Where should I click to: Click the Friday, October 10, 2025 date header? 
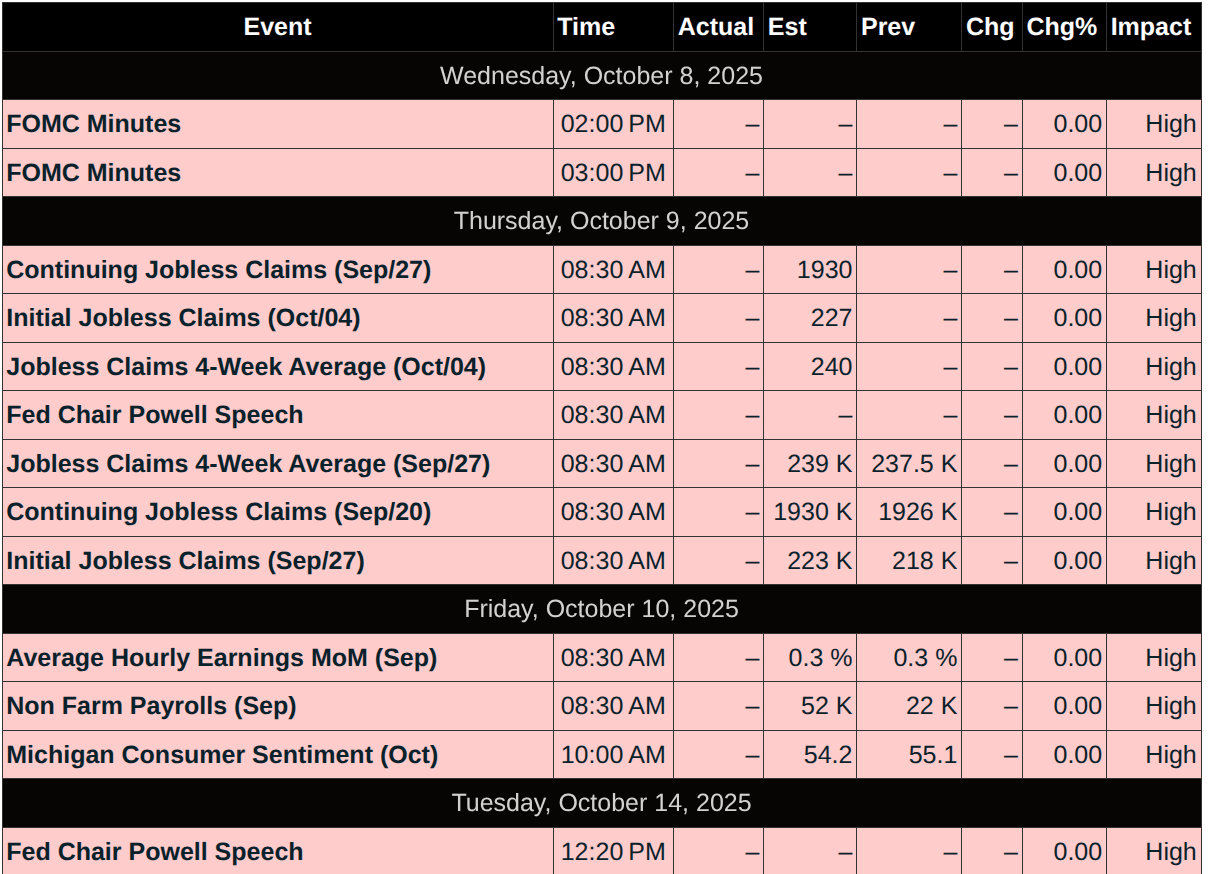click(601, 609)
